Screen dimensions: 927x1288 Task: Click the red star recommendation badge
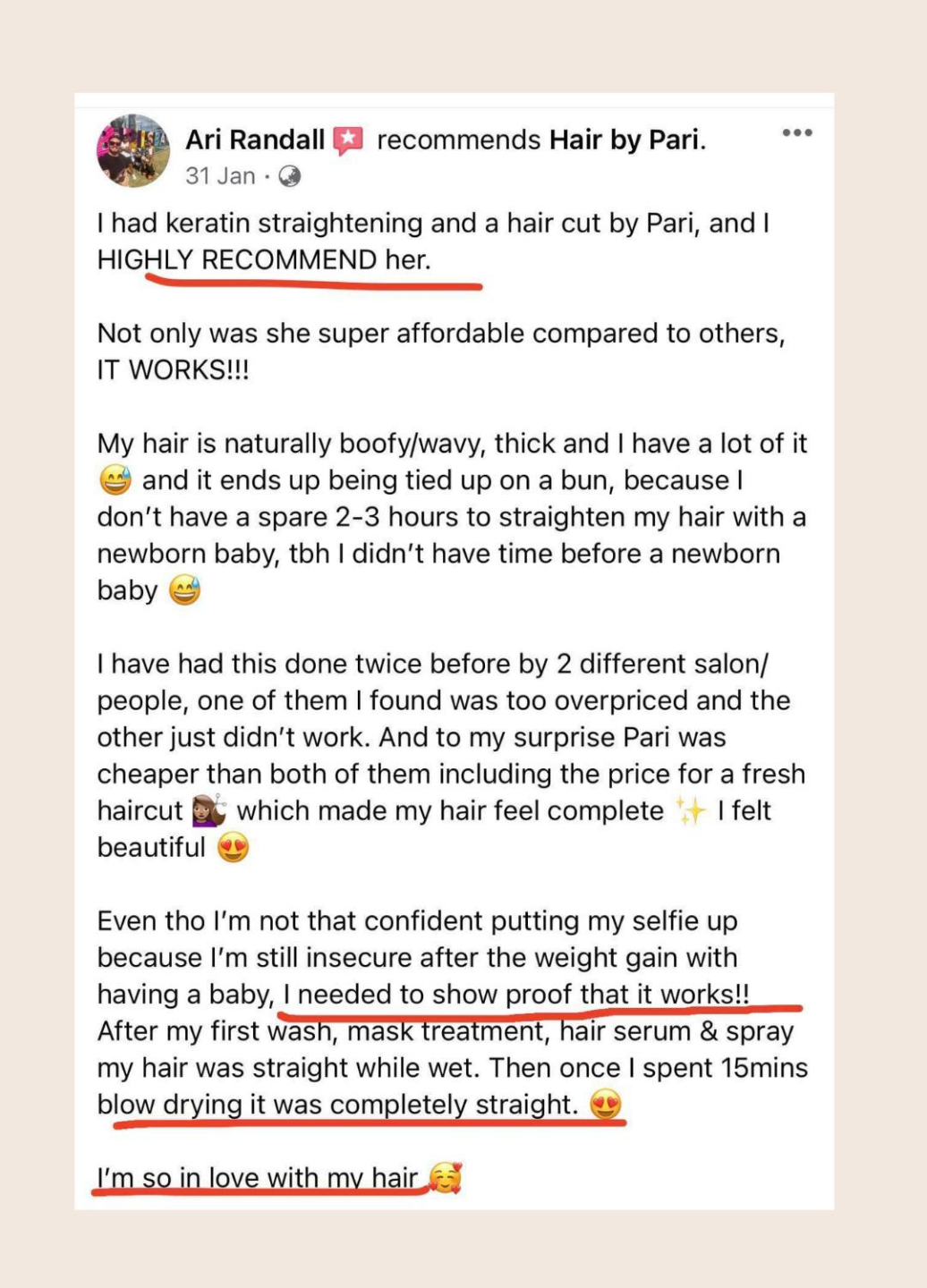[x=348, y=141]
